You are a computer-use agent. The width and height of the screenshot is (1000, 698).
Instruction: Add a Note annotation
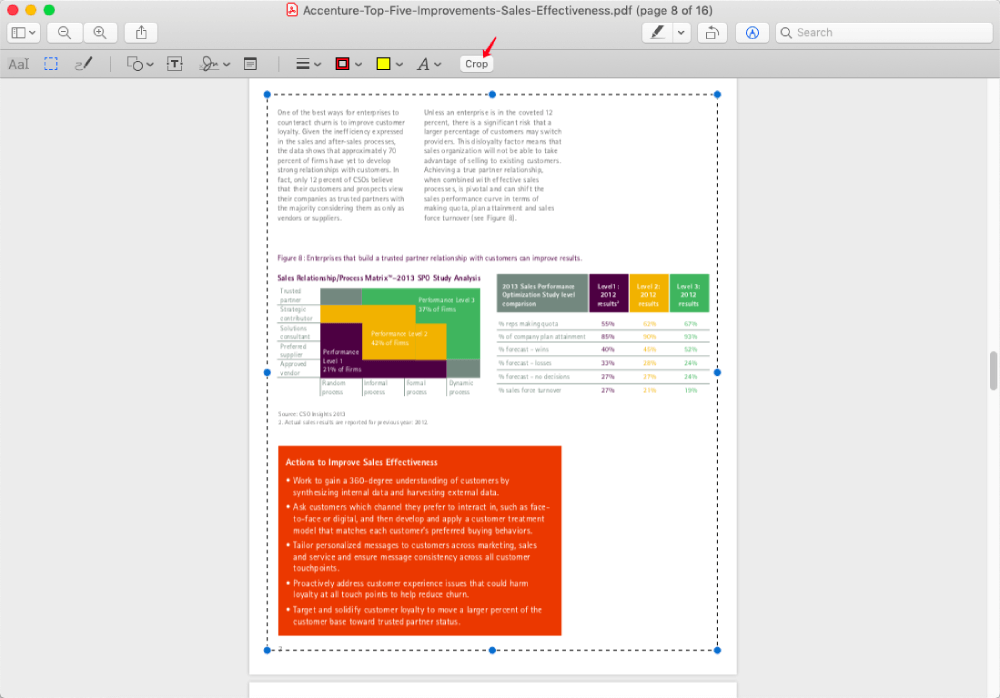pyautogui.click(x=250, y=64)
